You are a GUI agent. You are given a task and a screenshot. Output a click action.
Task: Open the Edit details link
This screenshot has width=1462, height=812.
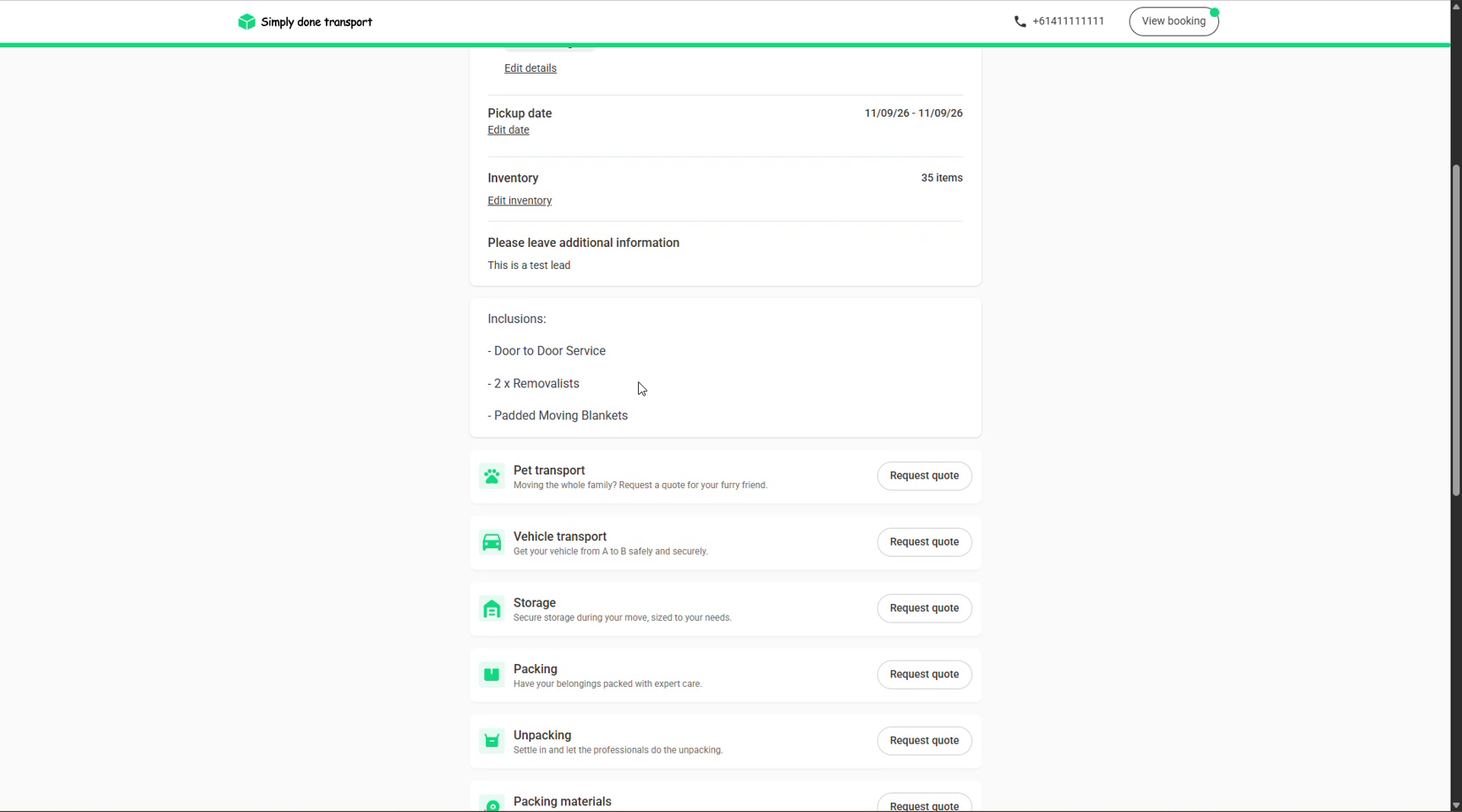point(530,69)
